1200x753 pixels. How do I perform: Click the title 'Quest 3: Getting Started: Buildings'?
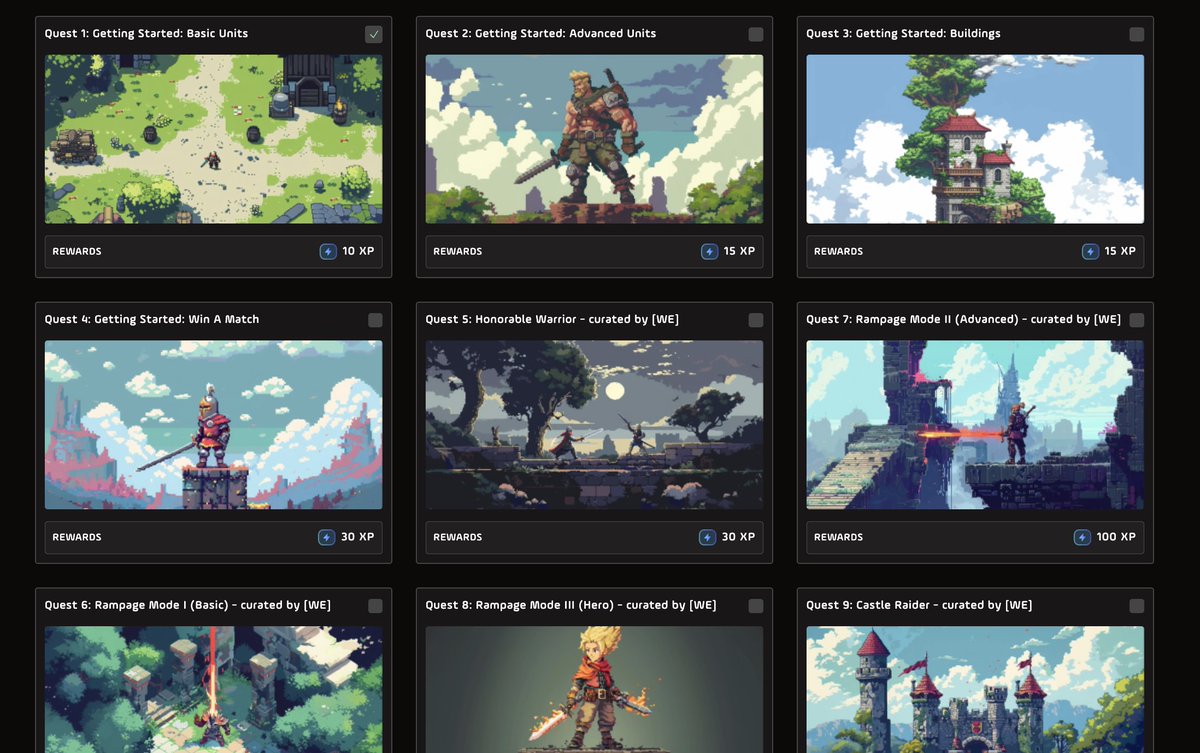tap(903, 34)
